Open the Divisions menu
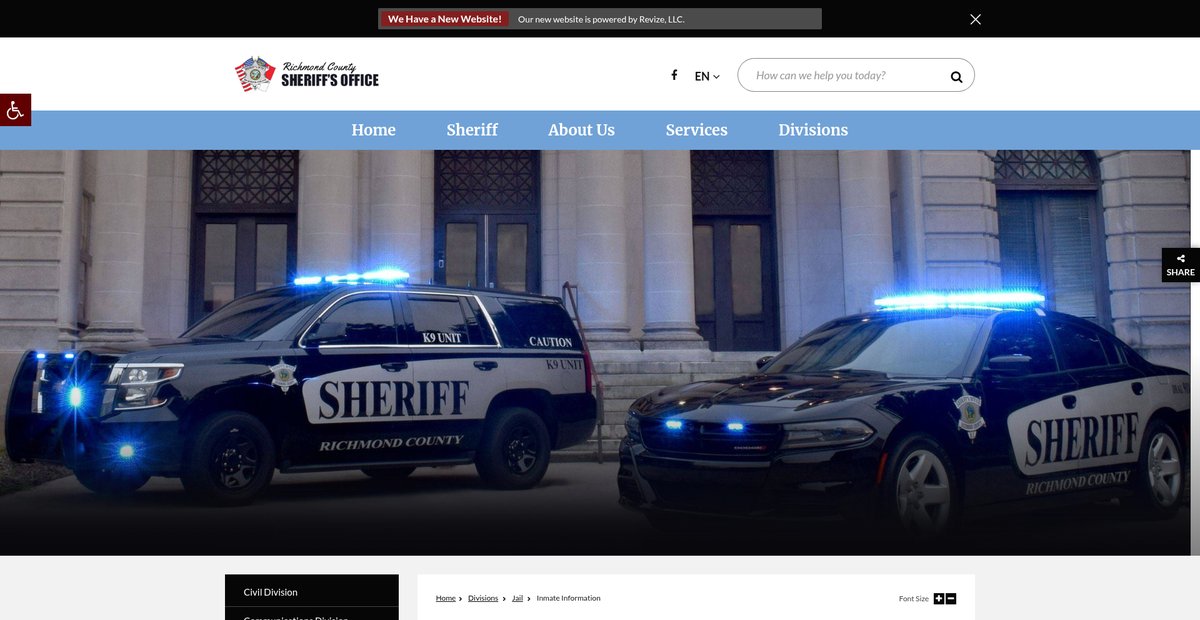This screenshot has height=620, width=1200. click(x=813, y=130)
